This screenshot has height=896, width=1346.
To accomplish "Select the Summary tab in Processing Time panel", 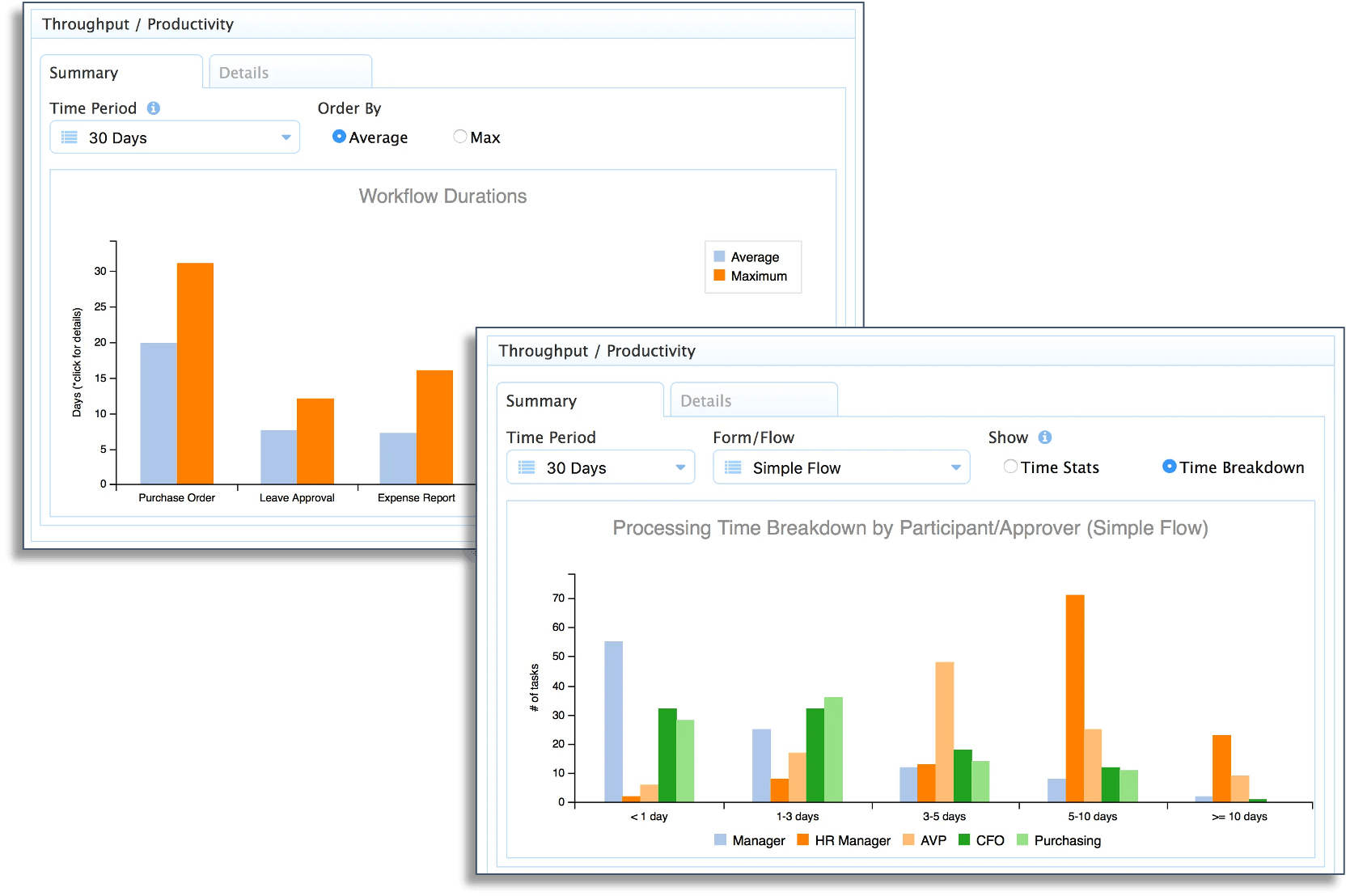I will pos(541,400).
